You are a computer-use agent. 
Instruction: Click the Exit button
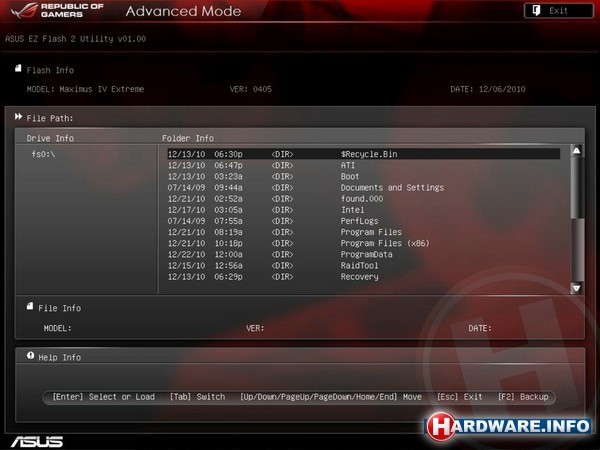(x=558, y=11)
